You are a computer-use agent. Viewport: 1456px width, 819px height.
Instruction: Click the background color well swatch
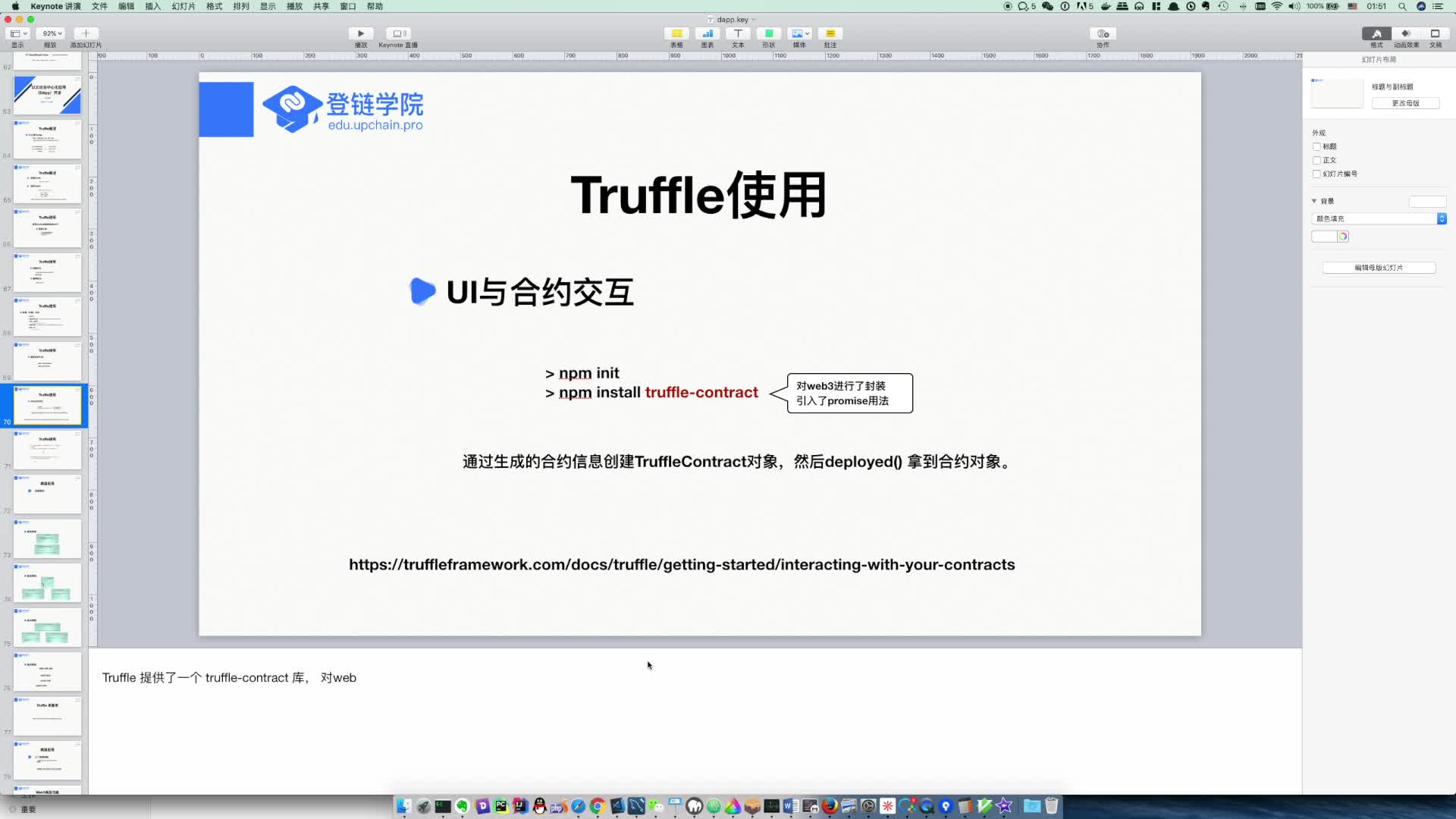tap(1324, 237)
